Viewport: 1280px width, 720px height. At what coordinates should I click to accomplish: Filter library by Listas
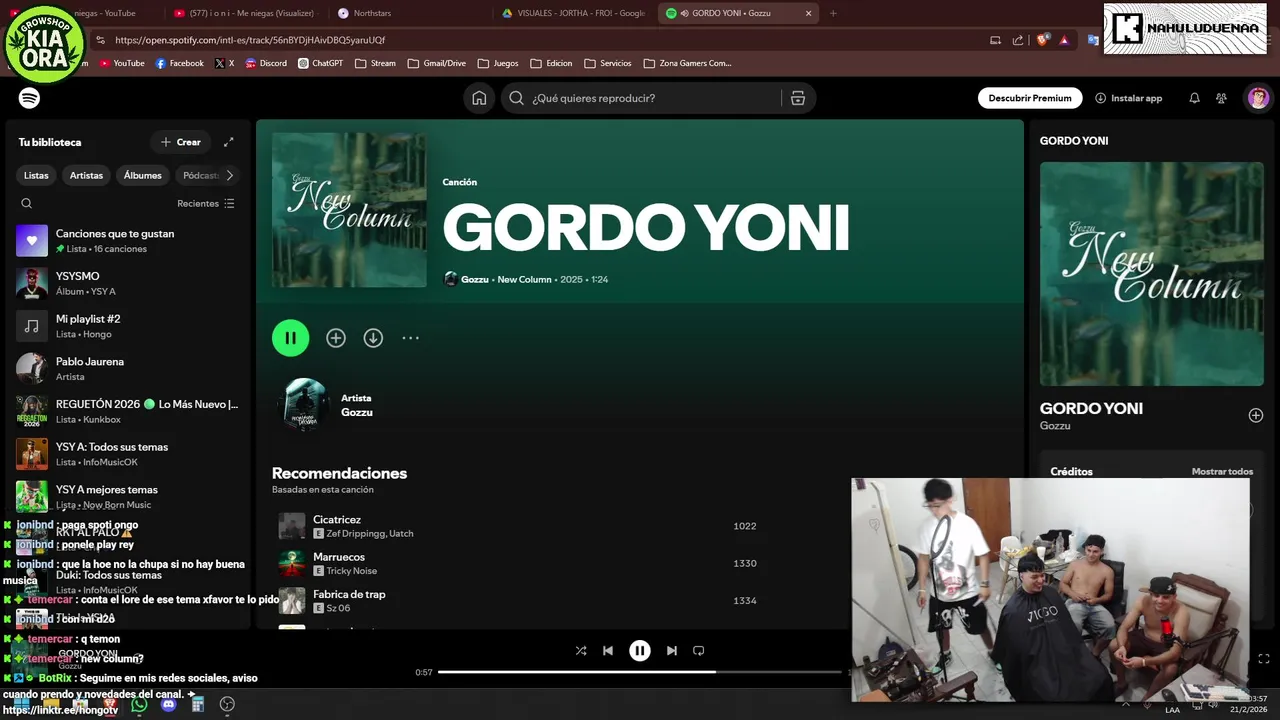point(36,175)
